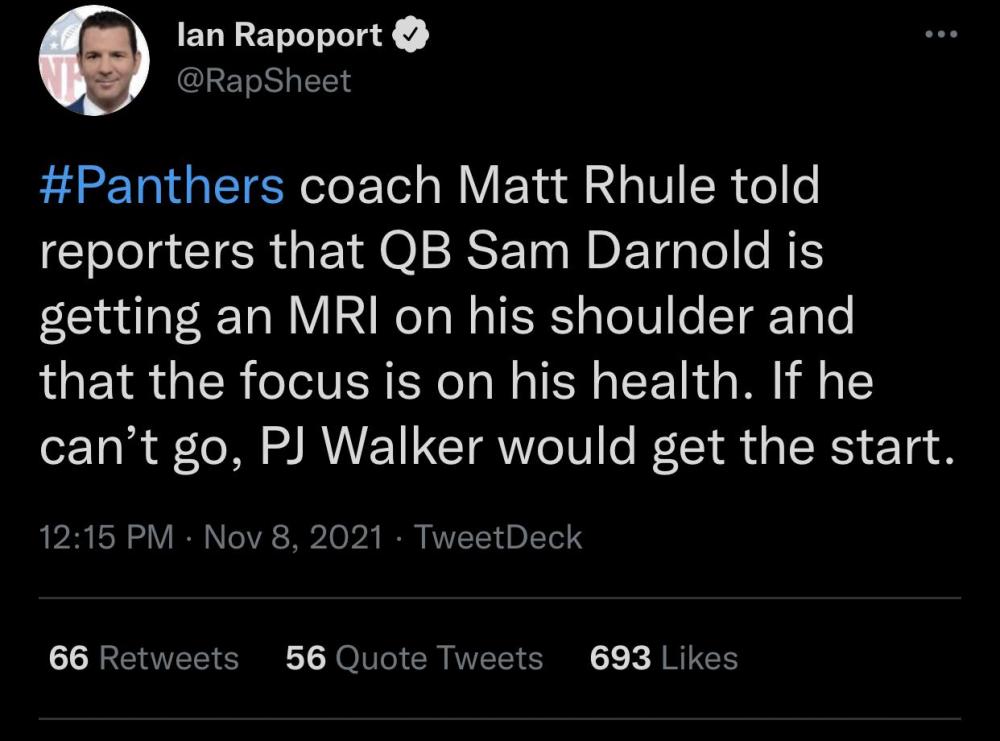The width and height of the screenshot is (1000, 741).
Task: Visit the @RapSheet handle link
Action: point(263,80)
